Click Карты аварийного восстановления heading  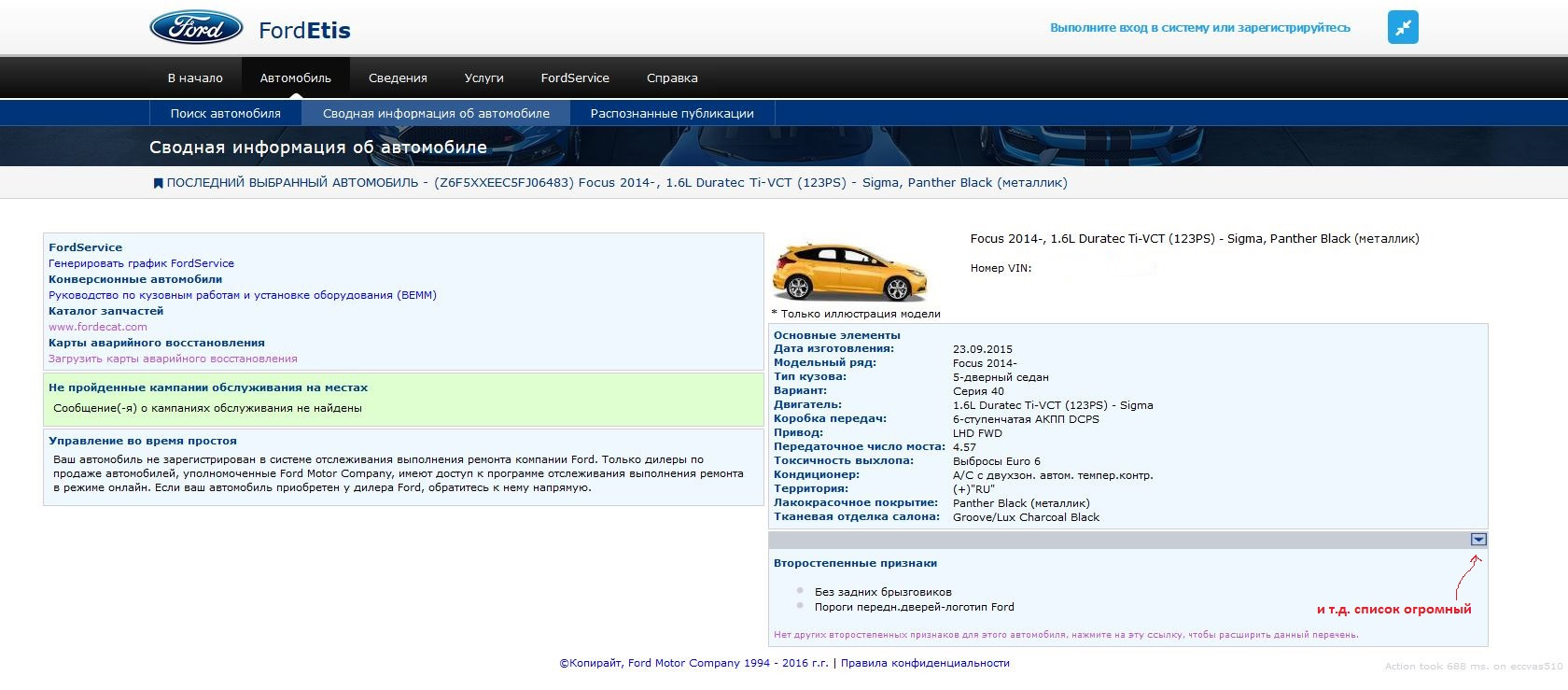click(x=157, y=343)
